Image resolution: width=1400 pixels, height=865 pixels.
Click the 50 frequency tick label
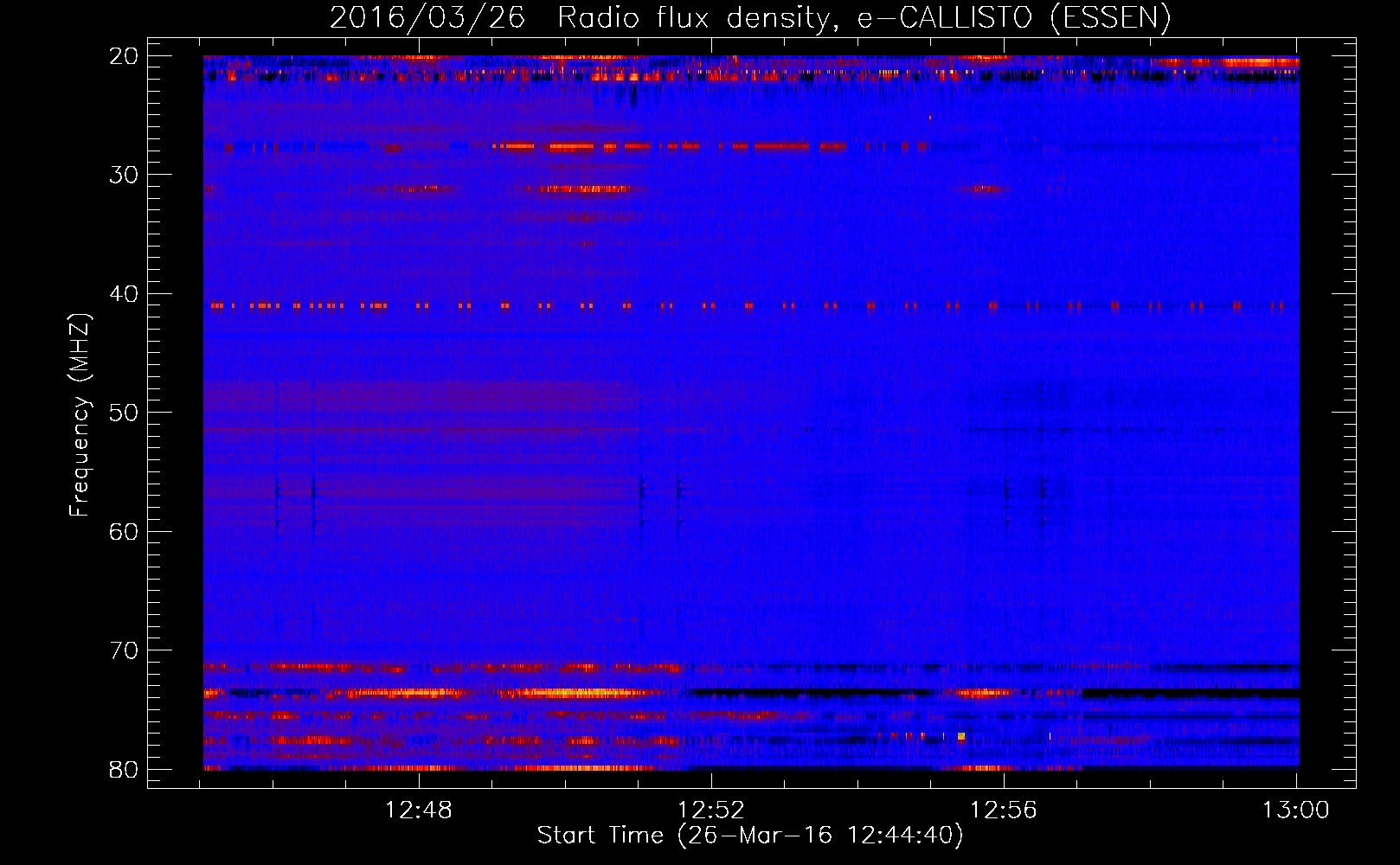click(124, 413)
